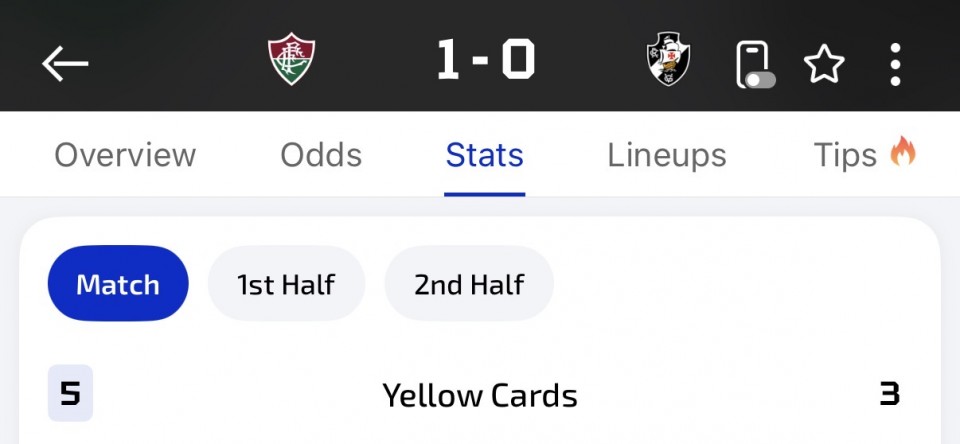
Task: Open the three-dot more options menu
Action: pyautogui.click(x=895, y=65)
